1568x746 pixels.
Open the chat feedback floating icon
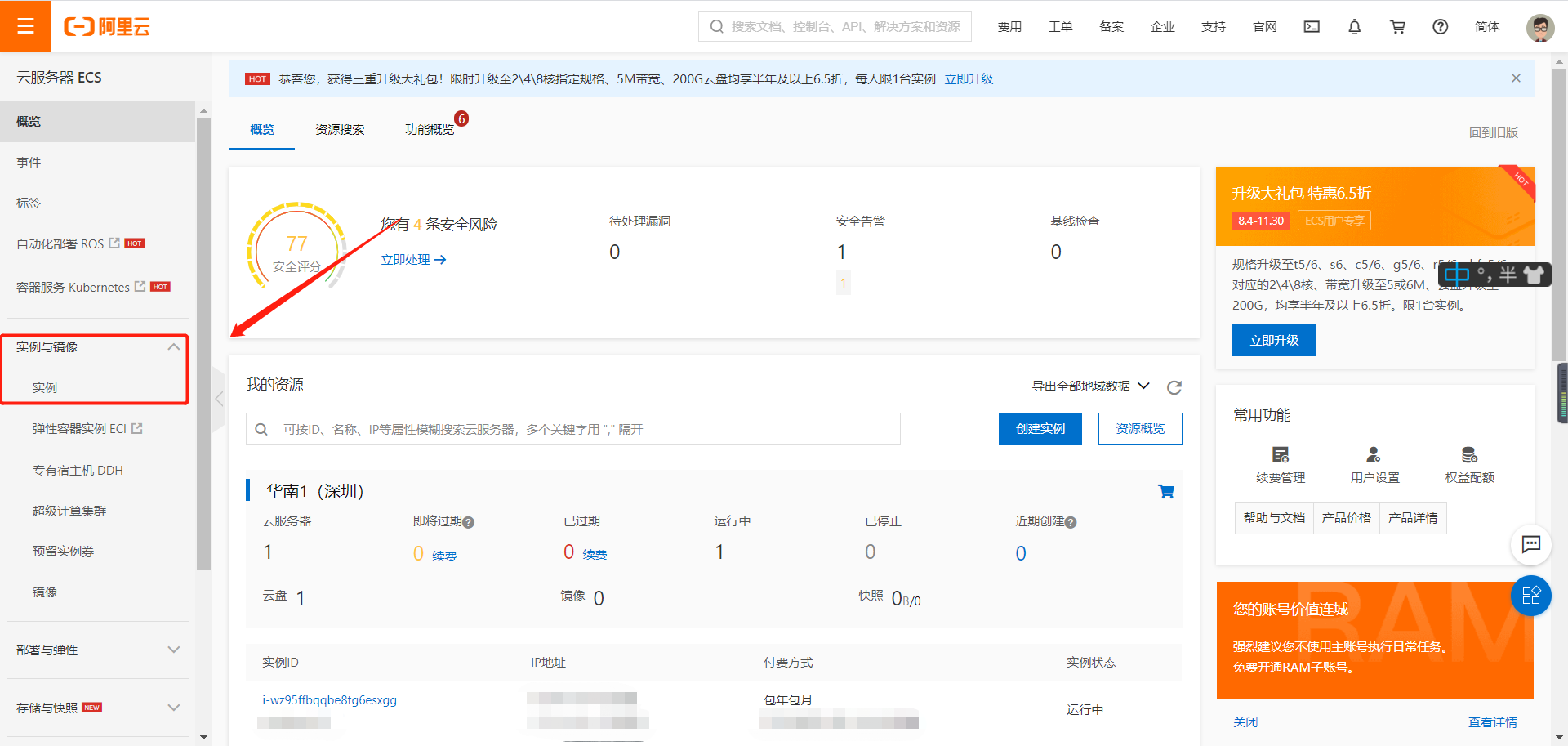(x=1531, y=544)
